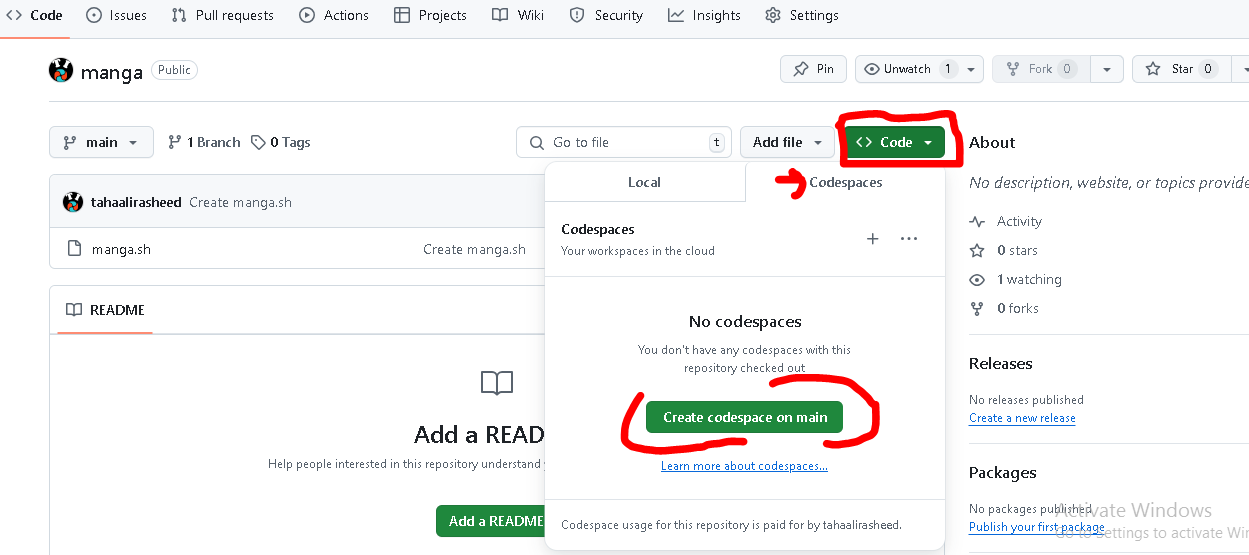Viewport: 1249px width, 555px height.
Task: View the 1 Branch link
Action: (204, 142)
